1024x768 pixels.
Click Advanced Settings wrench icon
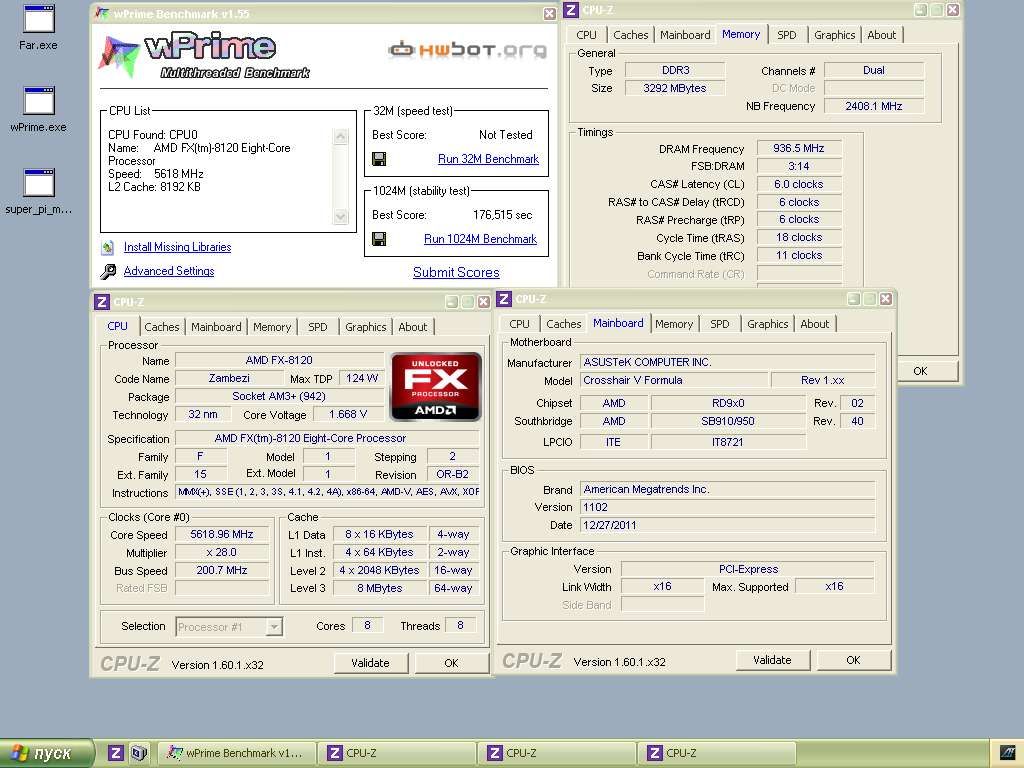[108, 271]
